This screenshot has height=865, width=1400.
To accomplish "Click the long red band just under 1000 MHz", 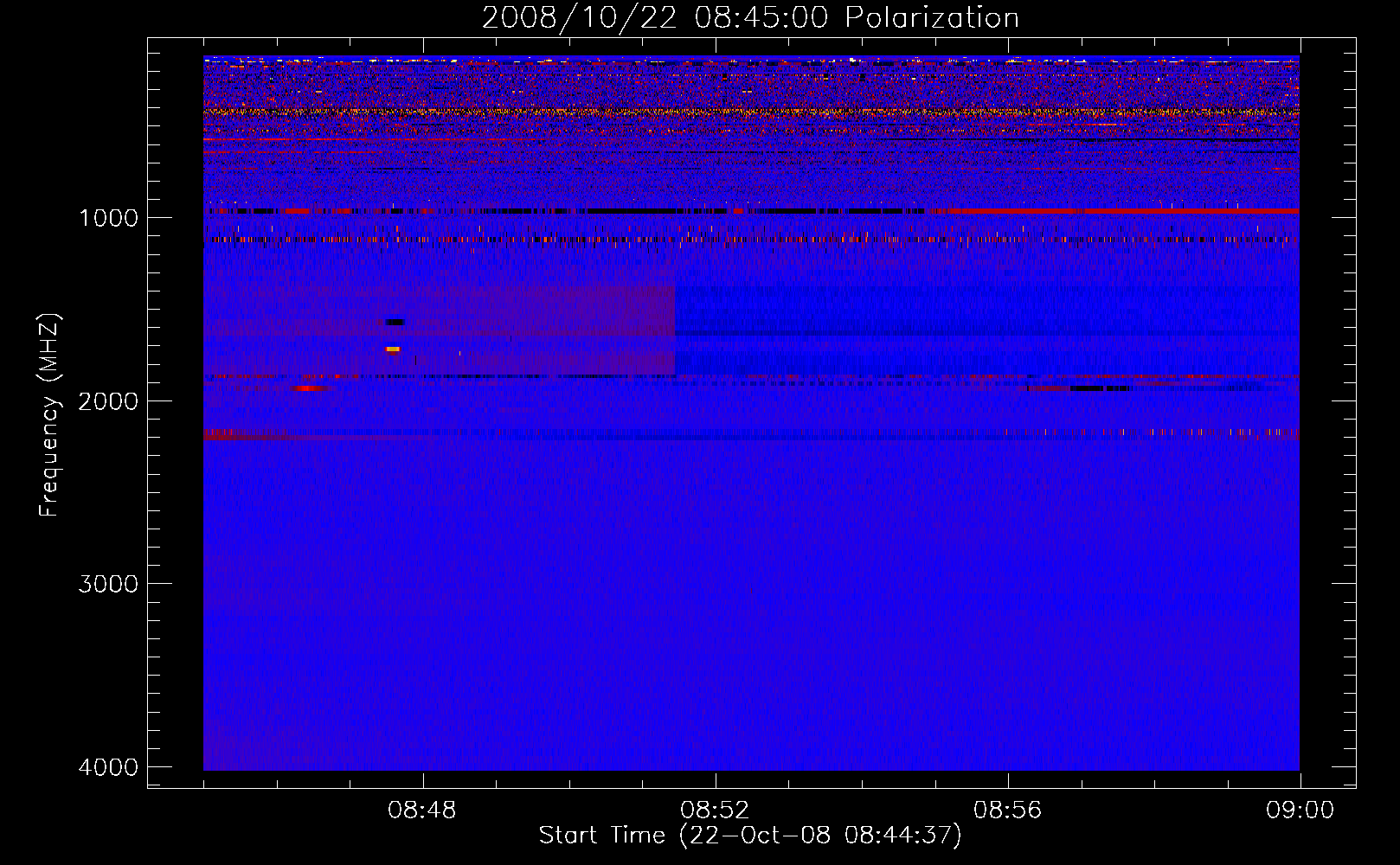I will point(1123,211).
